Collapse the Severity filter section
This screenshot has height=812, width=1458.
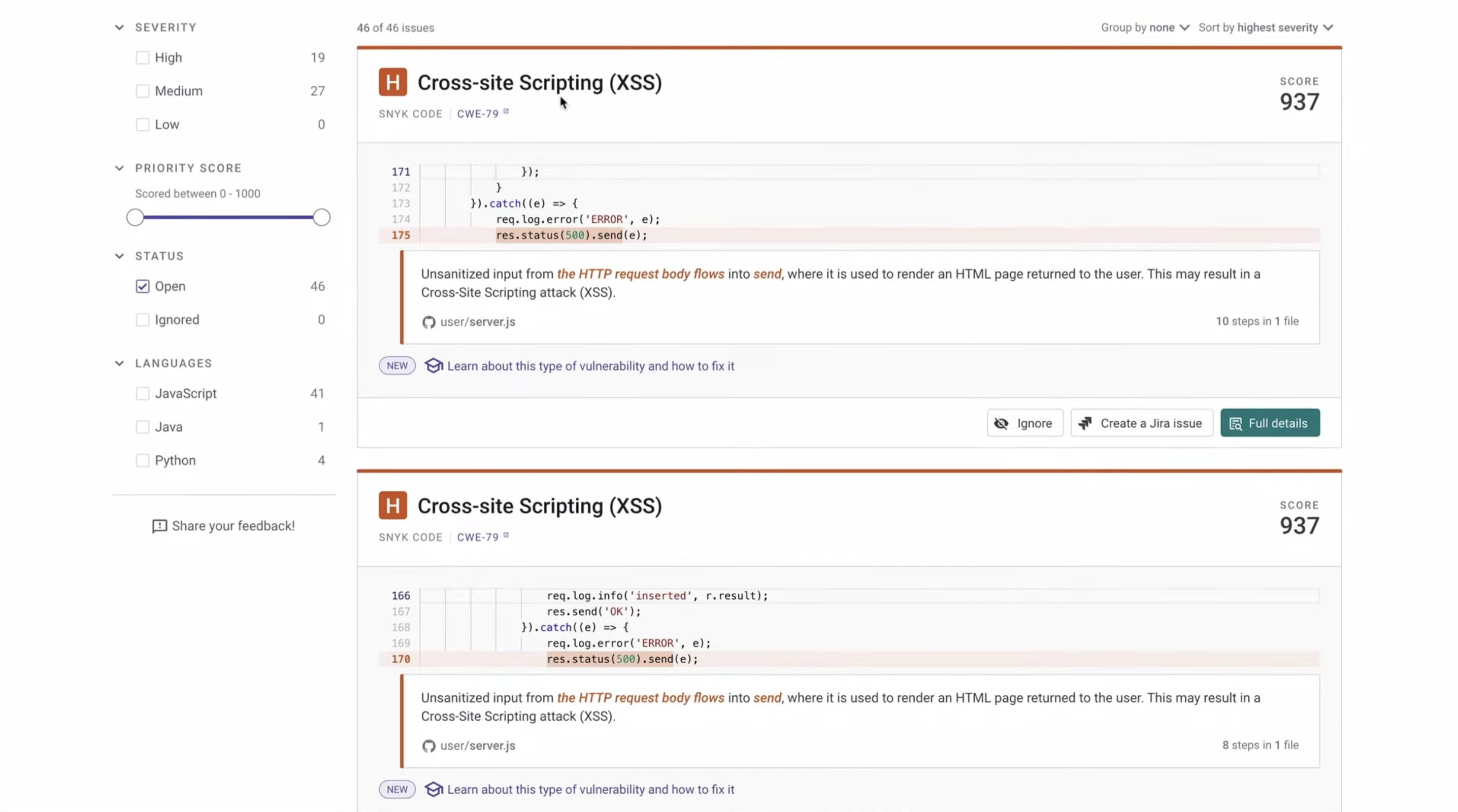(x=119, y=27)
